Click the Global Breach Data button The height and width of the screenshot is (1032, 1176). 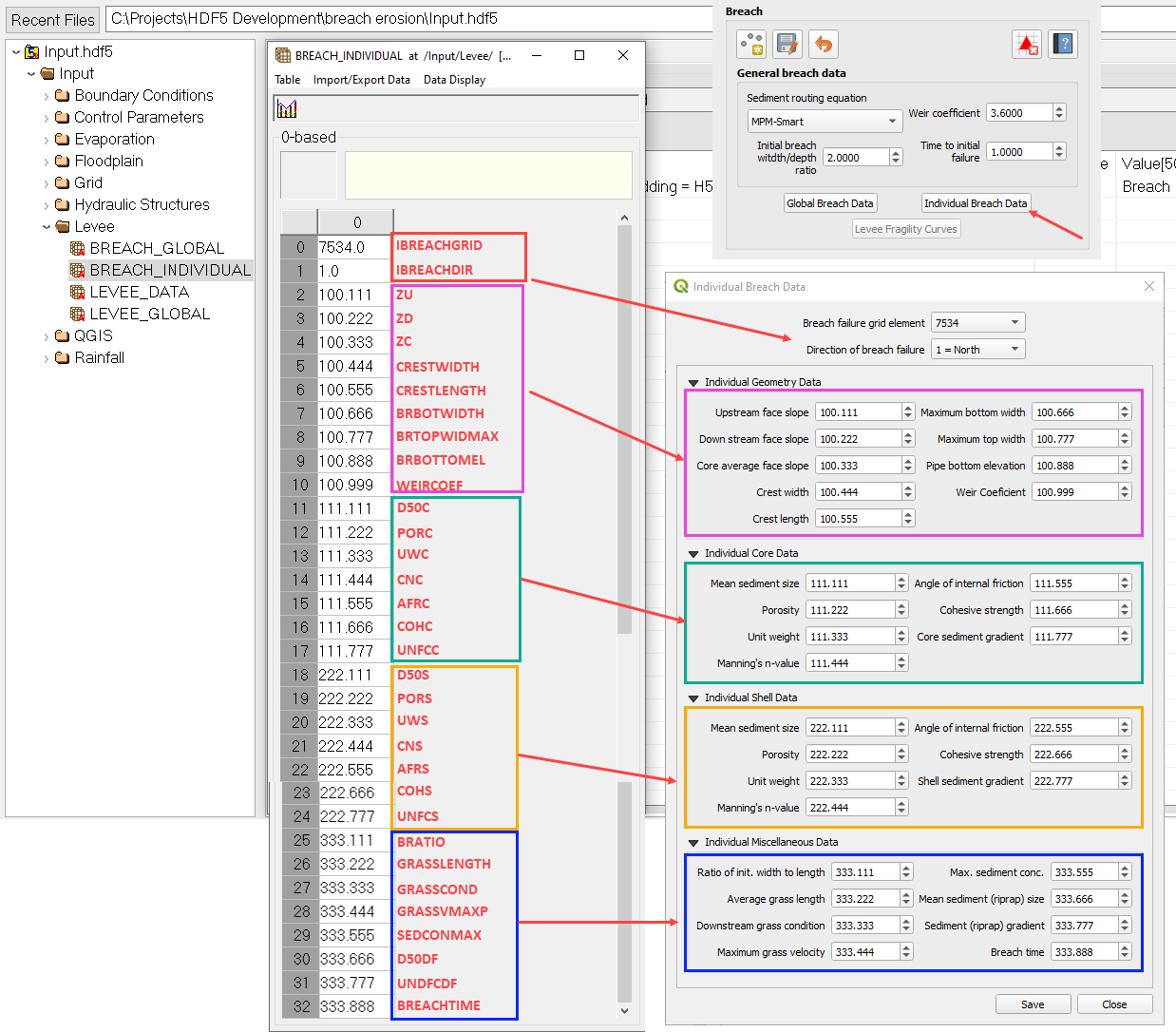(829, 203)
